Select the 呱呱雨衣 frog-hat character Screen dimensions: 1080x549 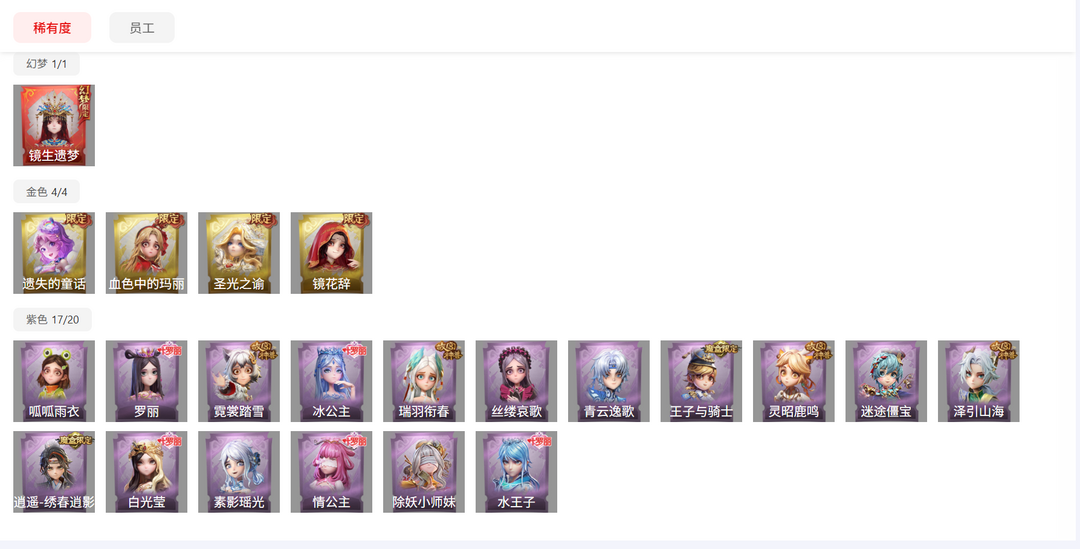coord(54,381)
